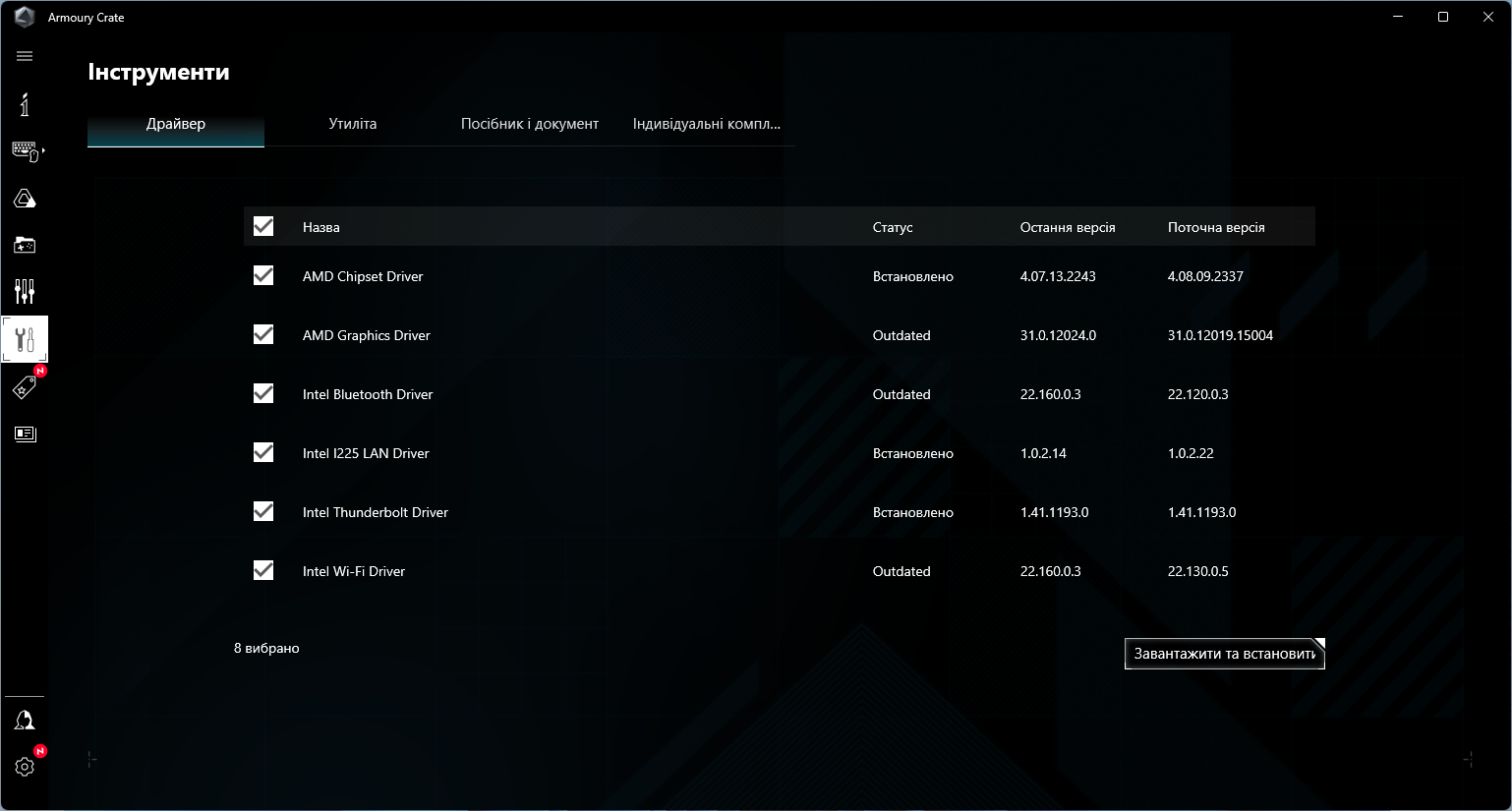Click current version 22.130.0.5

(1198, 571)
